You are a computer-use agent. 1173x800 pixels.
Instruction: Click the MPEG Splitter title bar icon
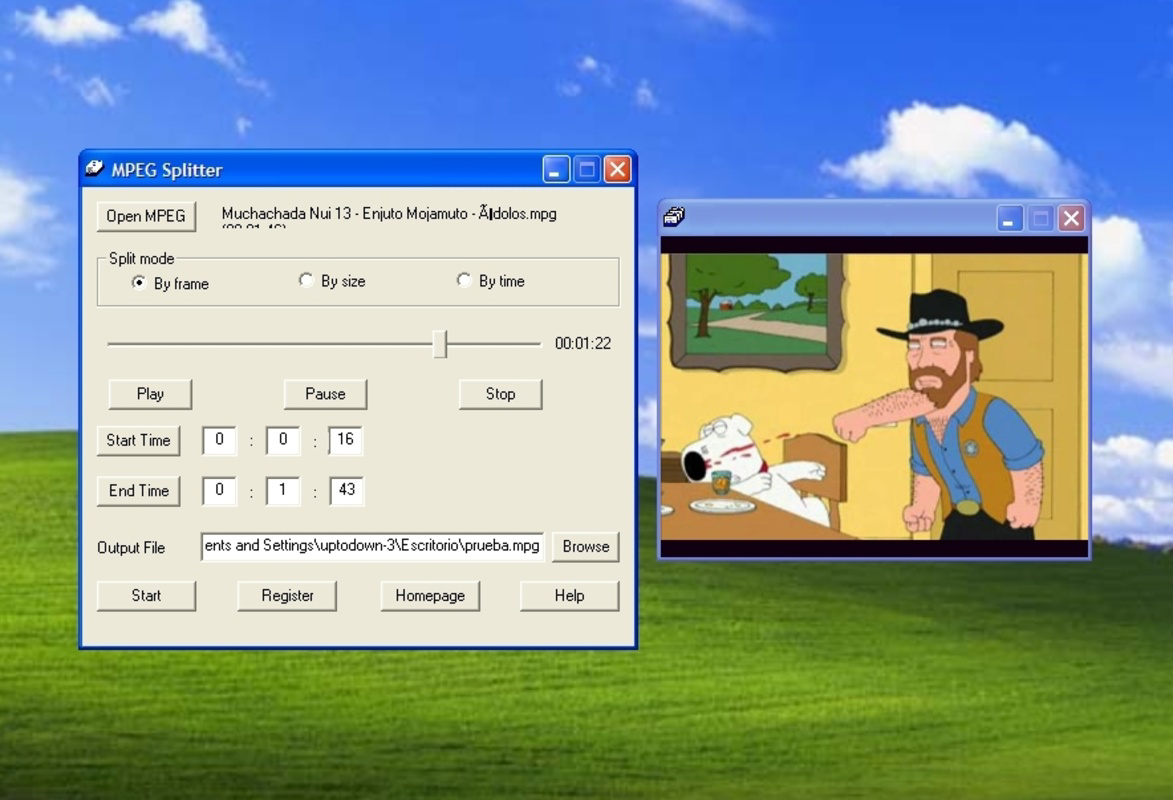click(x=94, y=169)
